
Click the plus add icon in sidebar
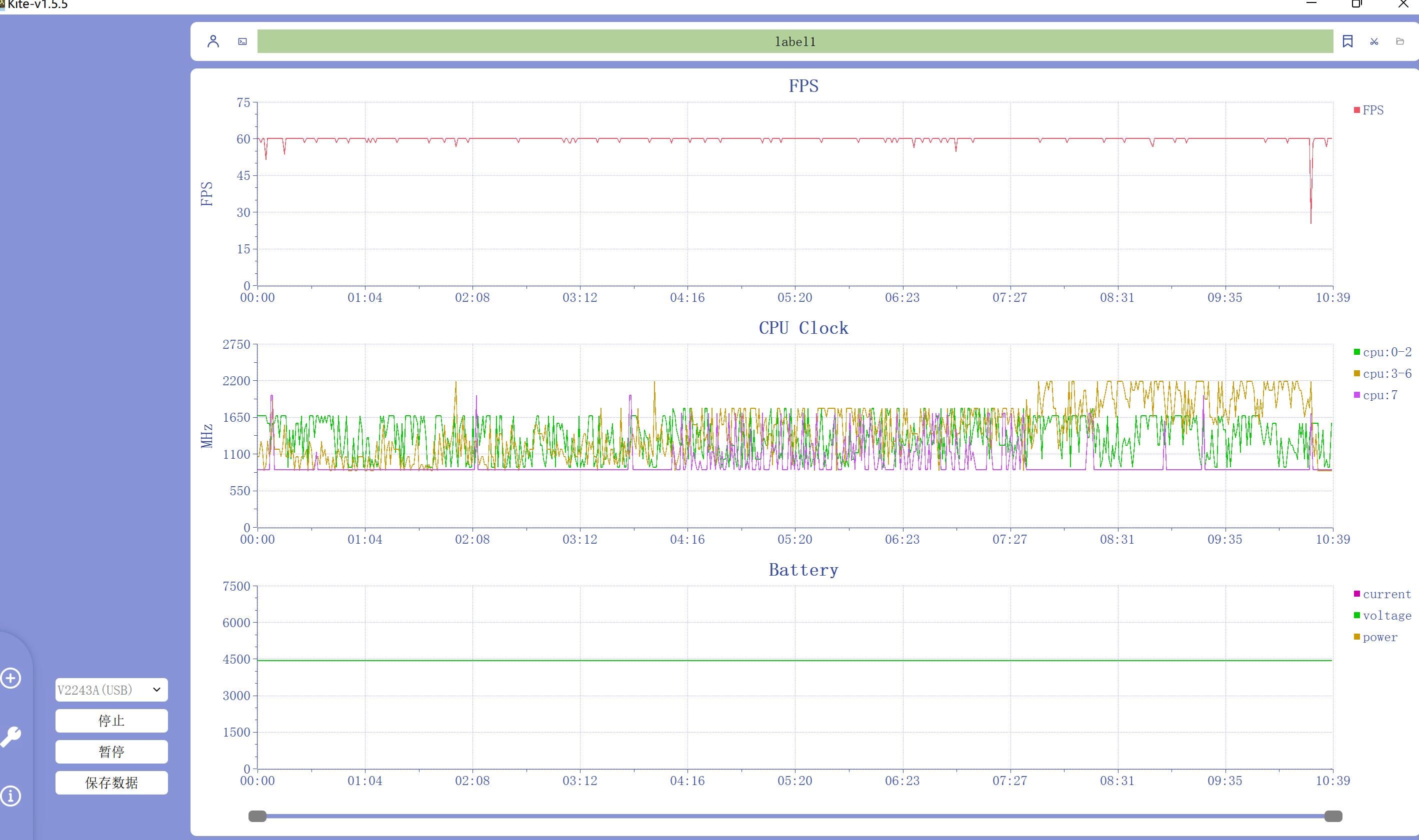click(11, 678)
